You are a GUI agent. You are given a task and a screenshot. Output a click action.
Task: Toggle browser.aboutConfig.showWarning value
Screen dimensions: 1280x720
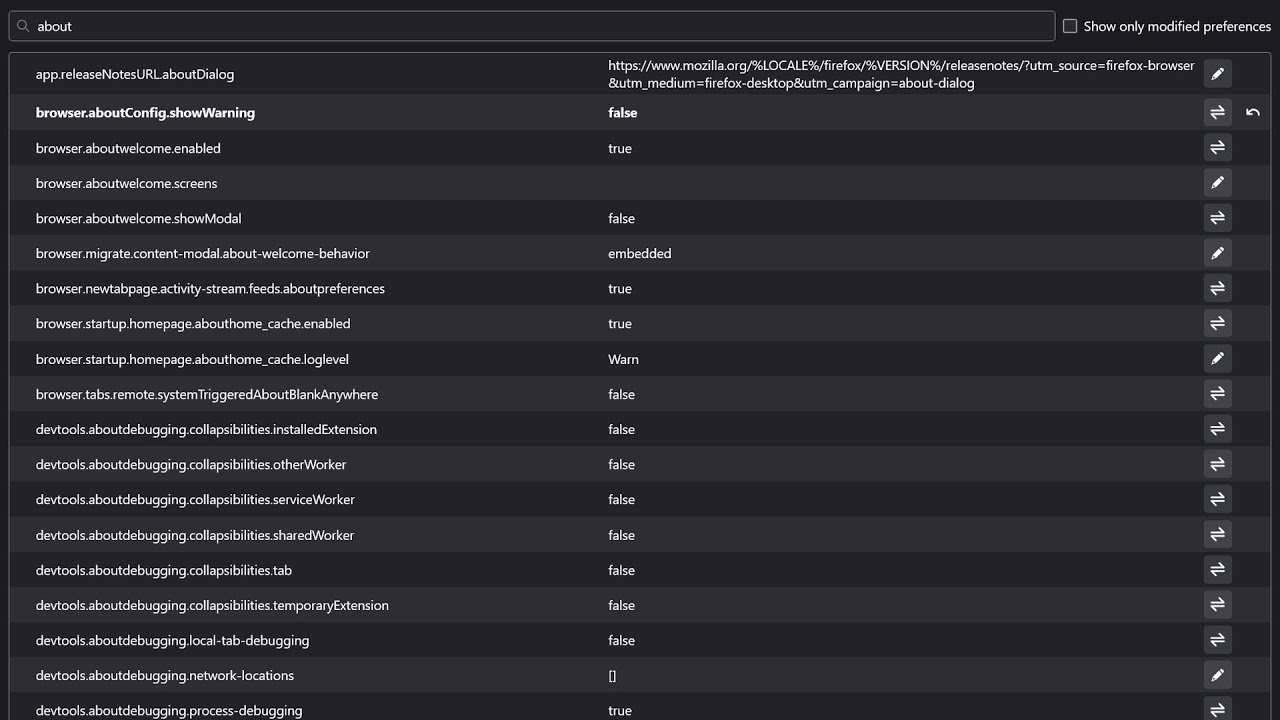coord(1217,113)
